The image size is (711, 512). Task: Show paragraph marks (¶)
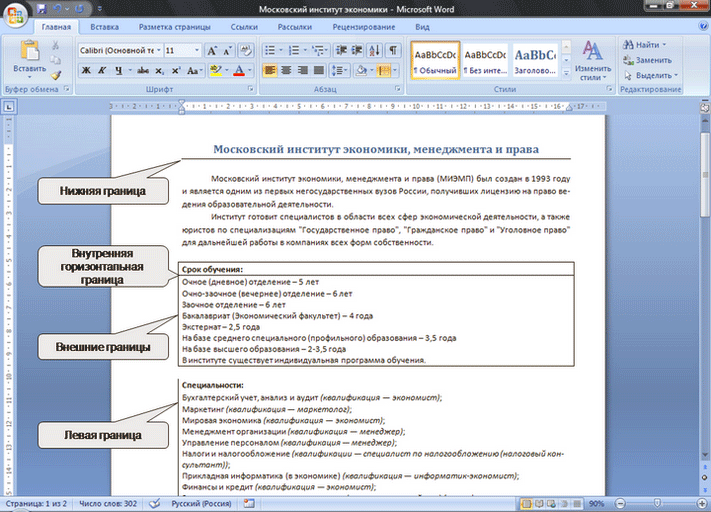(393, 50)
